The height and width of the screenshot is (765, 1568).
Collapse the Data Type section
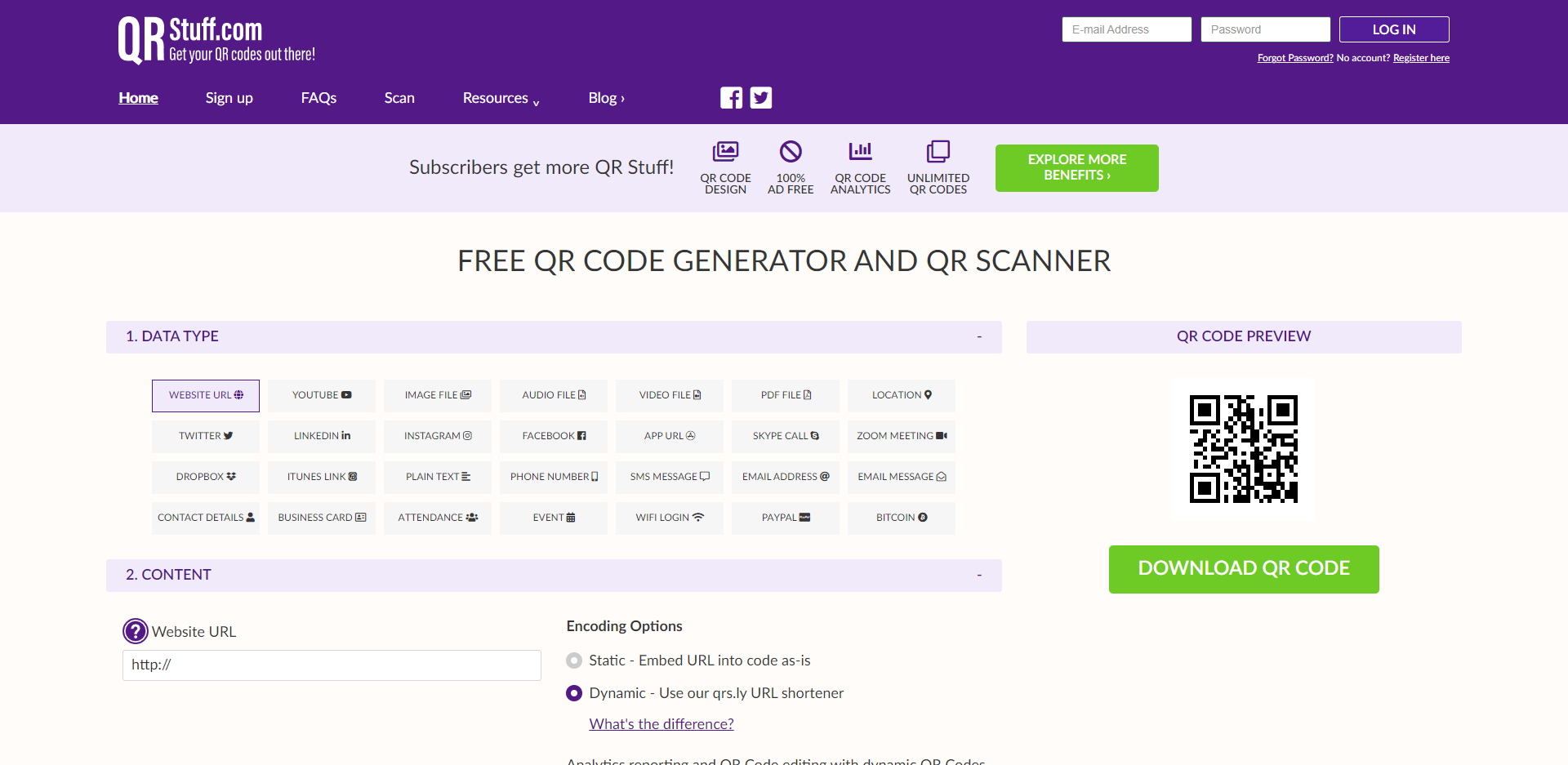(978, 336)
